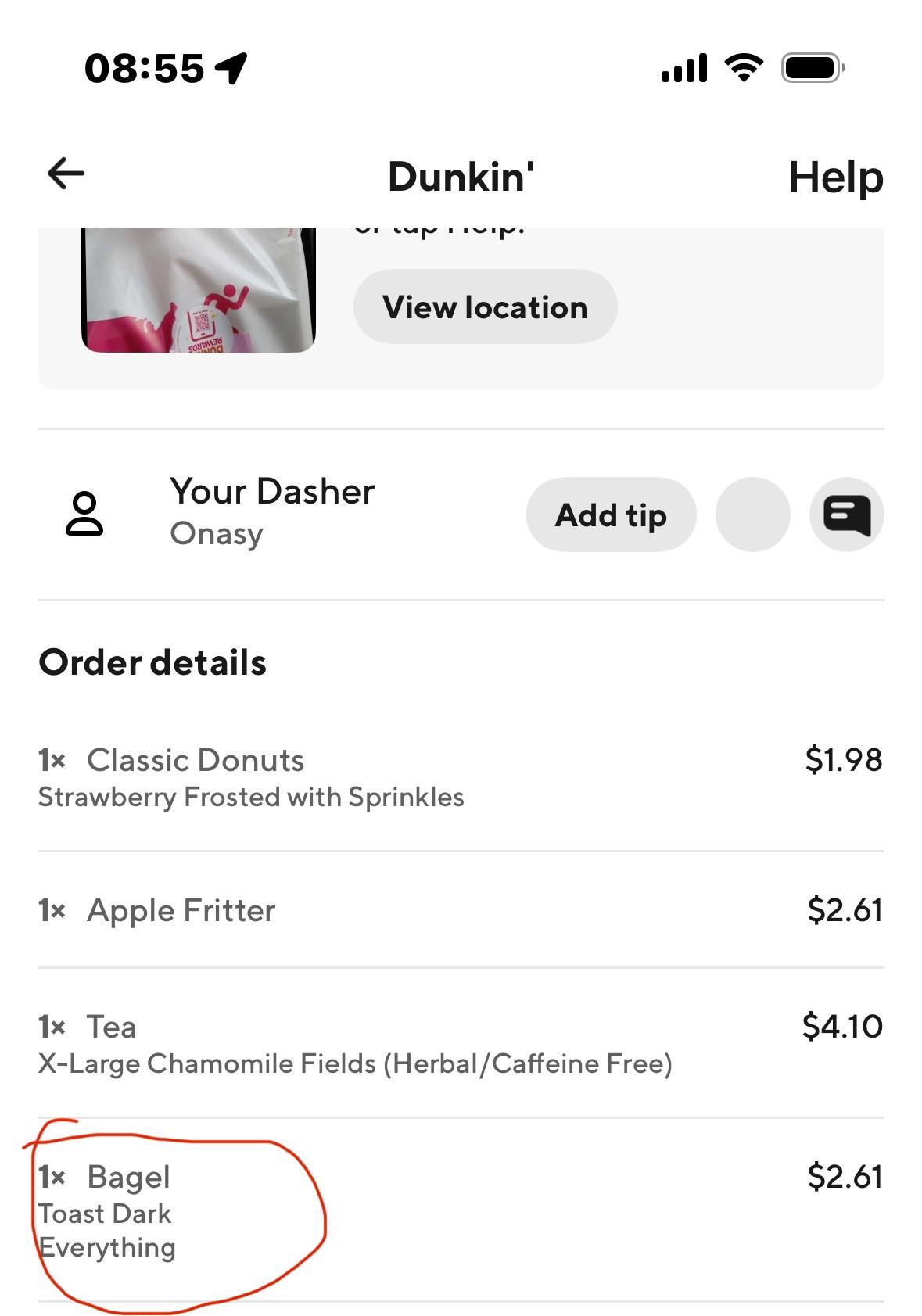Tap the battery status icon
Screen dimensions: 922x1316
pyautogui.click(x=813, y=68)
